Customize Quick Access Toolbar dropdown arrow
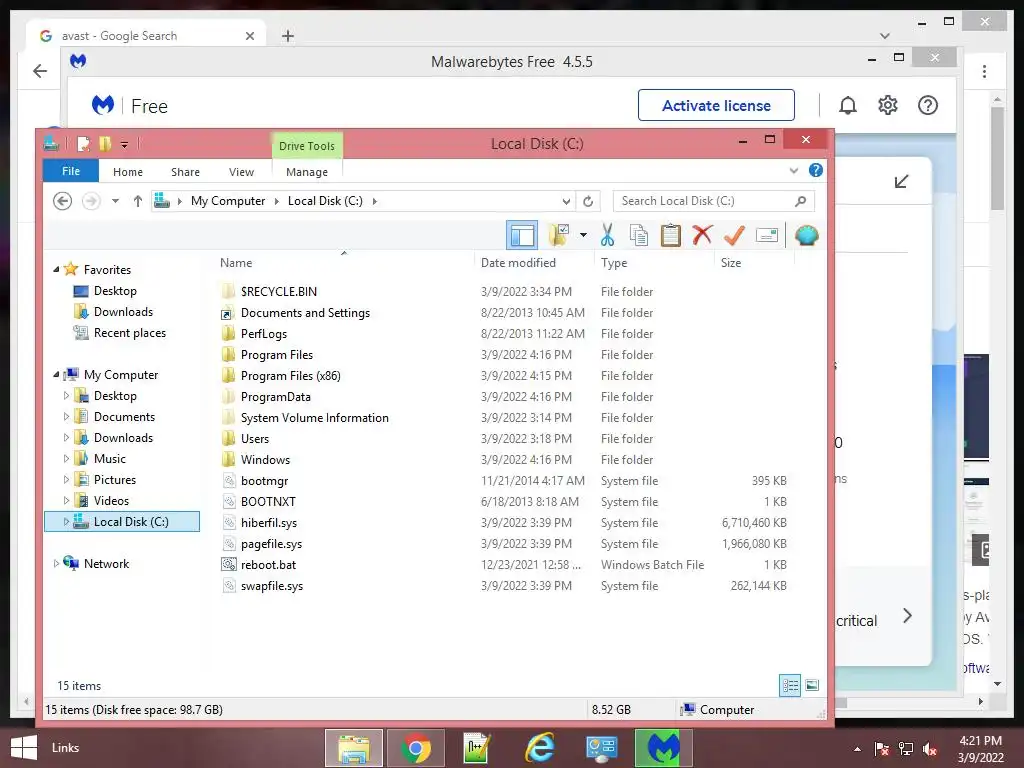1024x768 pixels. click(x=124, y=144)
